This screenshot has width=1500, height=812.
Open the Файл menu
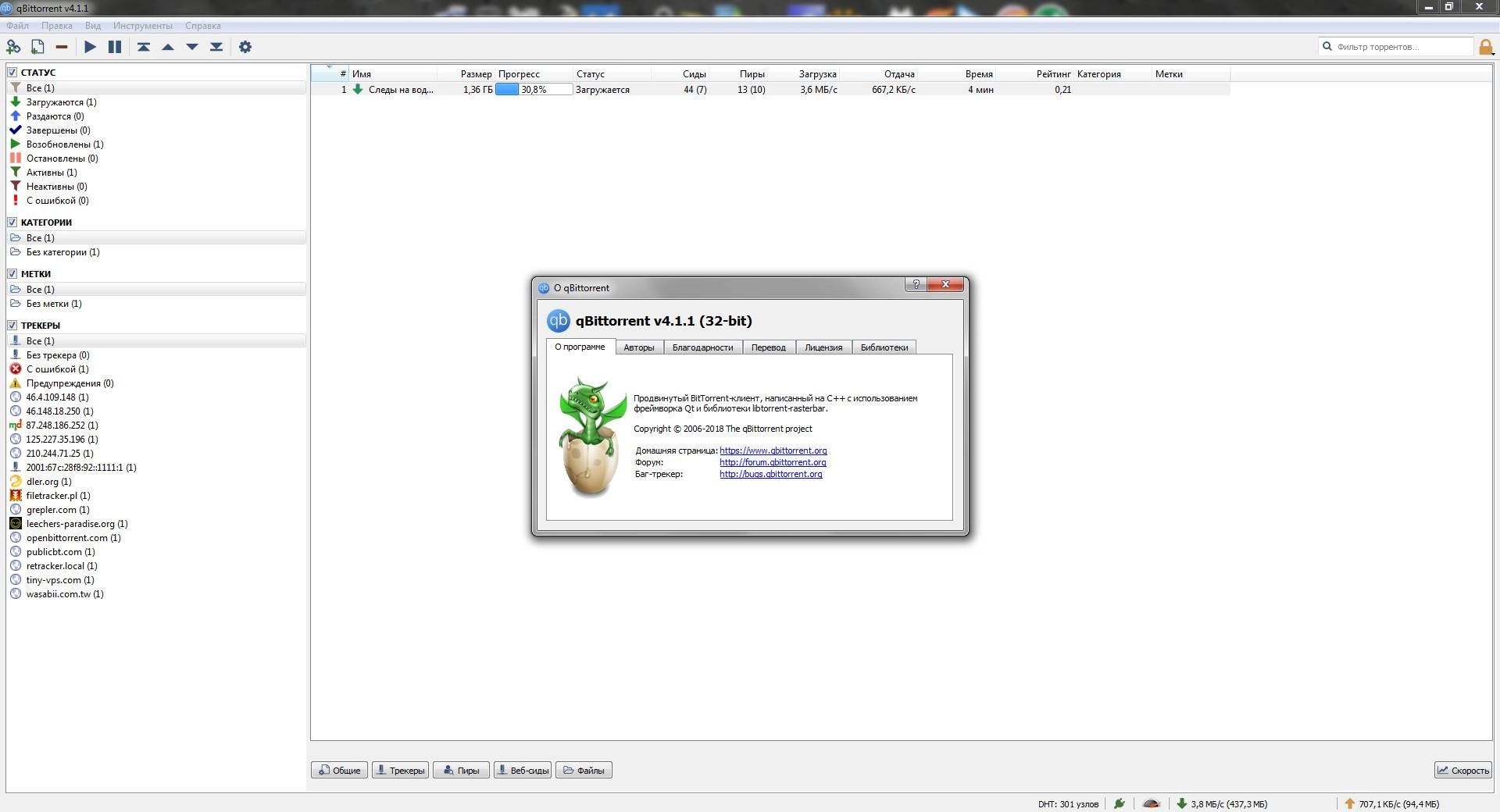[17, 26]
